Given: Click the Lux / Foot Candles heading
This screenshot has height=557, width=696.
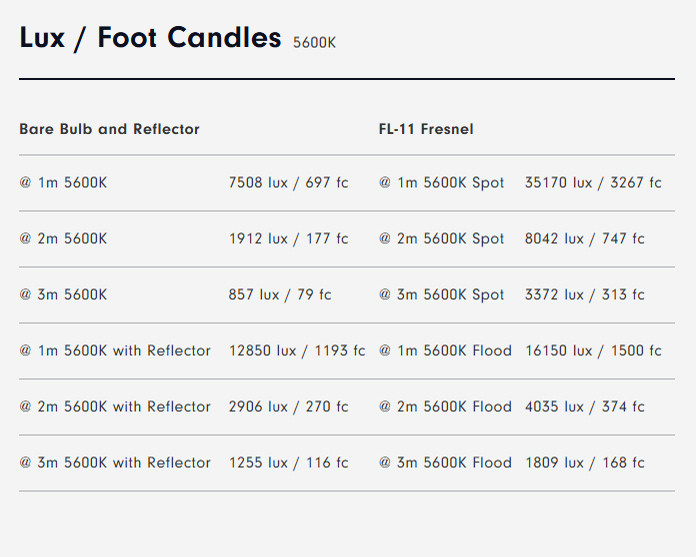Looking at the screenshot, I should pyautogui.click(x=150, y=38).
